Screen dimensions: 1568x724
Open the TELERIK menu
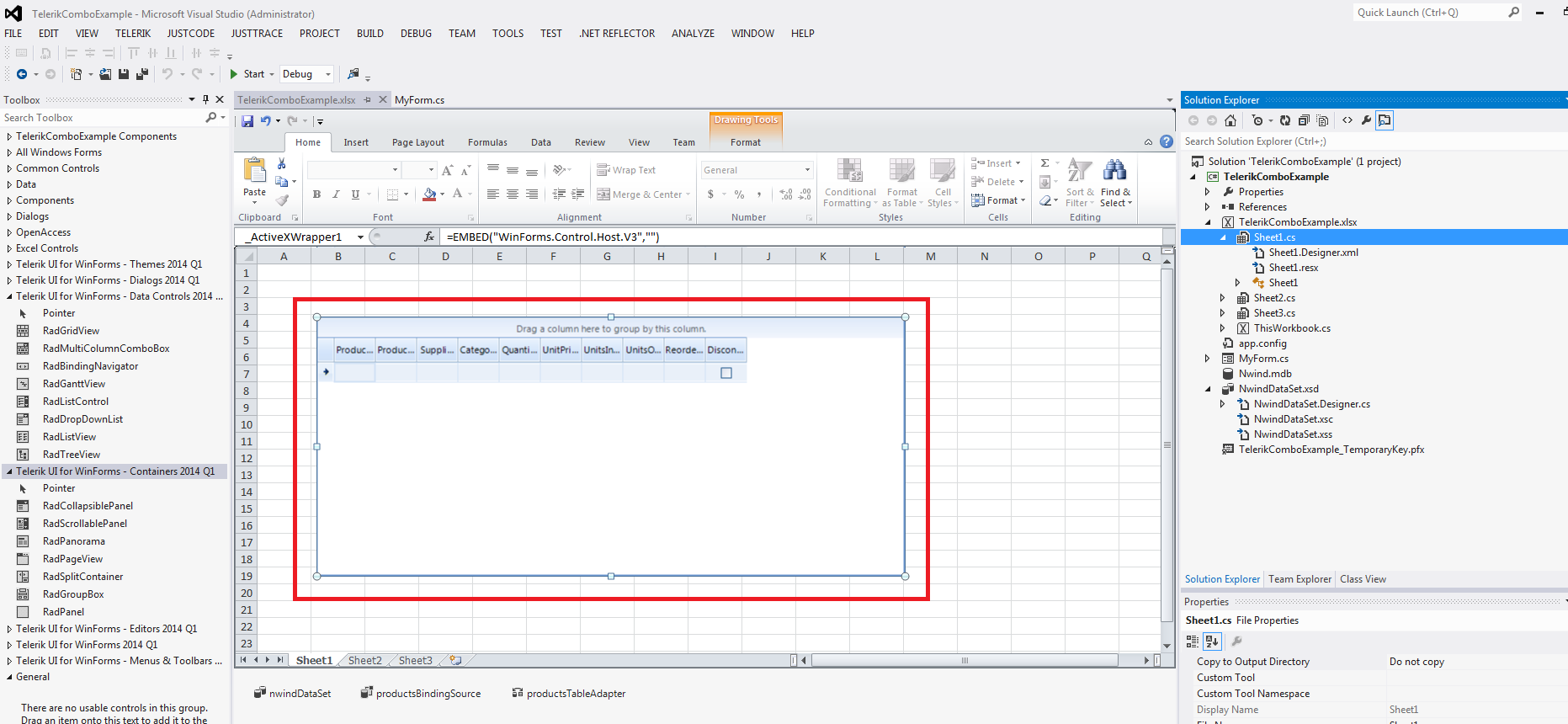coord(133,34)
